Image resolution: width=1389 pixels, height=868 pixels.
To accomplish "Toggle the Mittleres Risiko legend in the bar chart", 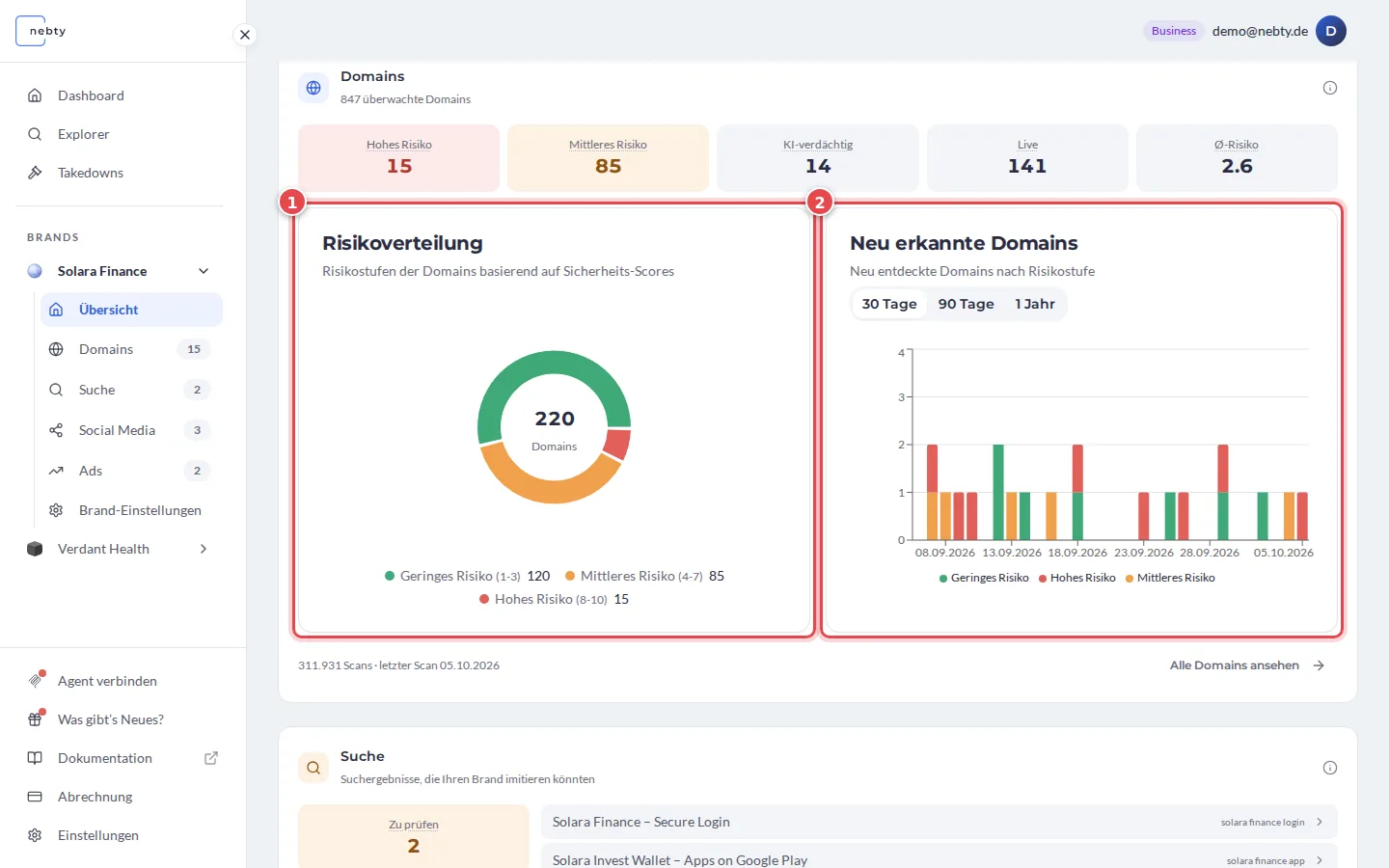I will click(1170, 578).
